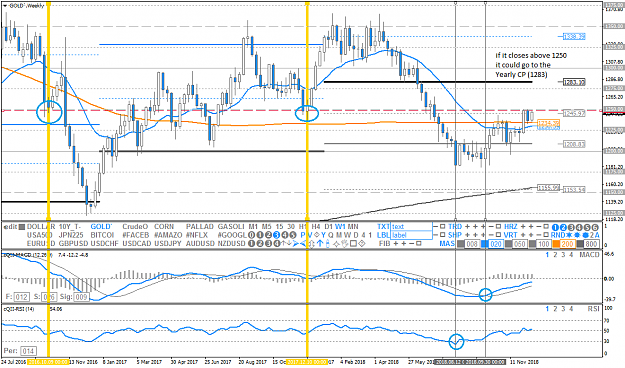Click circled 3 (highlighted blue) beside #GOOGL
Screen dimensions: 625x368
pyautogui.click(x=276, y=235)
